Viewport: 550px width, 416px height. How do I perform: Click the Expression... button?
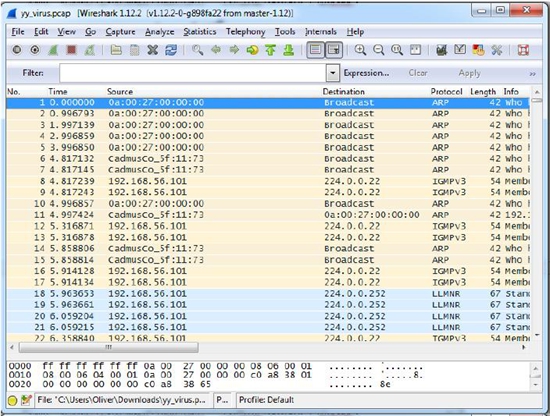click(366, 73)
